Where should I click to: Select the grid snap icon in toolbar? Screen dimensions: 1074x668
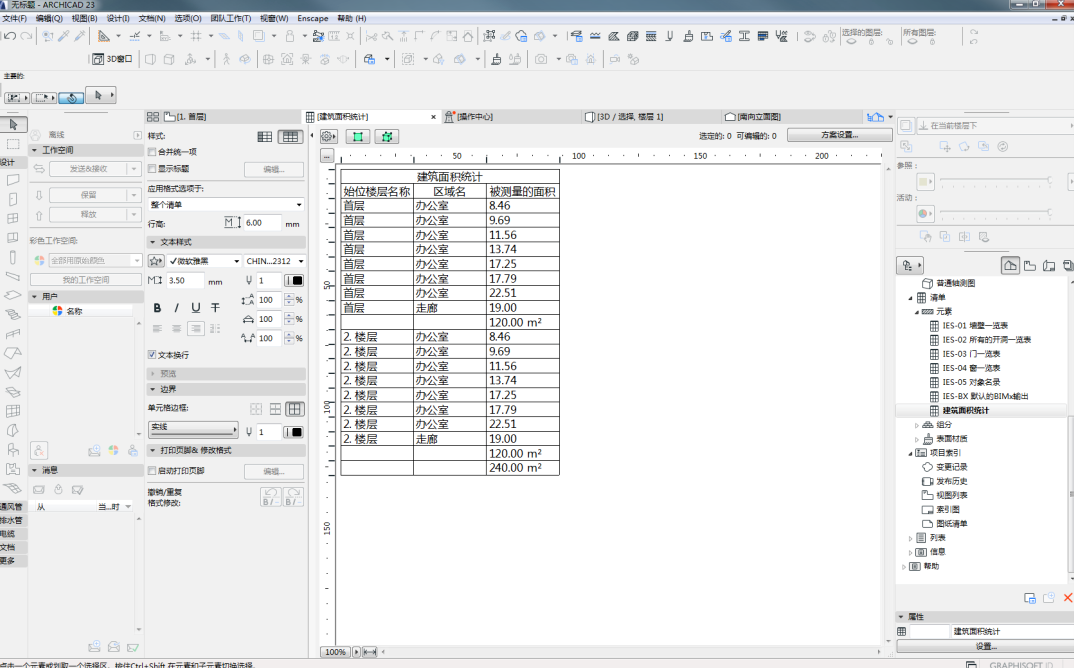197,36
